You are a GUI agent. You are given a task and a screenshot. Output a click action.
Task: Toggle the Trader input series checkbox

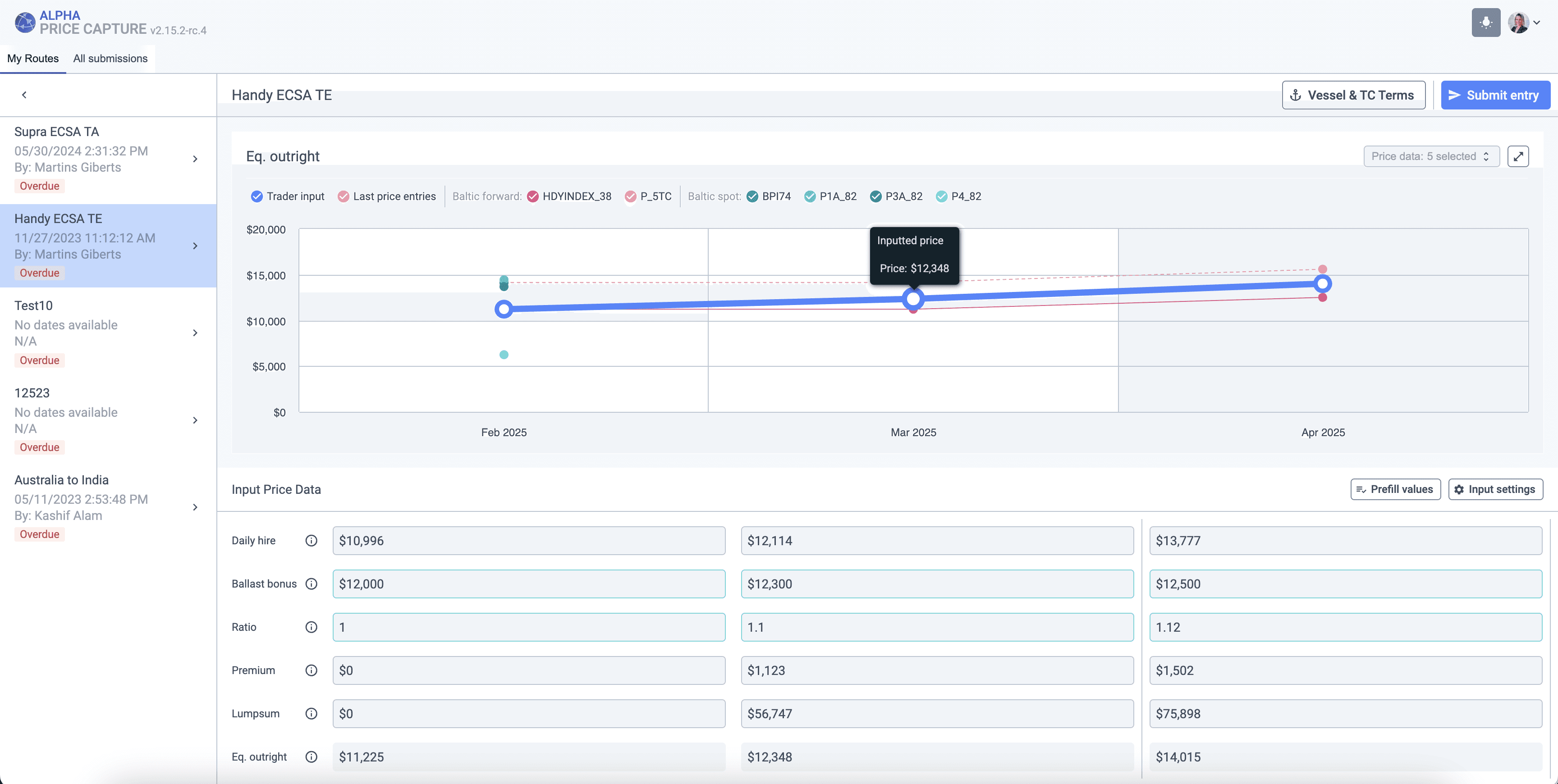pos(257,196)
